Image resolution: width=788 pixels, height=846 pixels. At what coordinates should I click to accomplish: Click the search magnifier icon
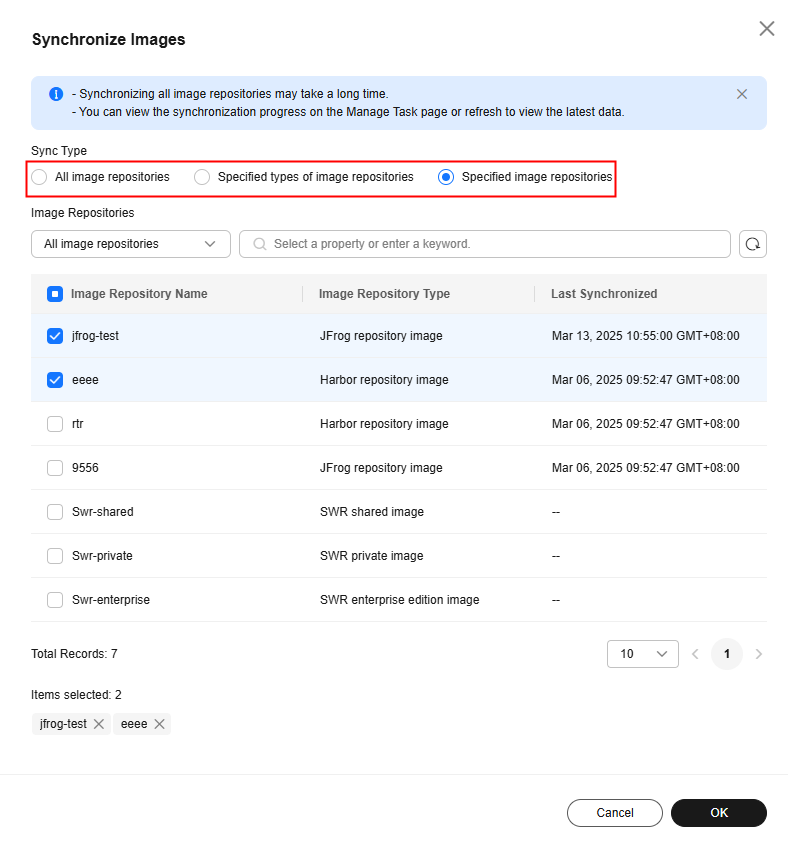[x=259, y=244]
